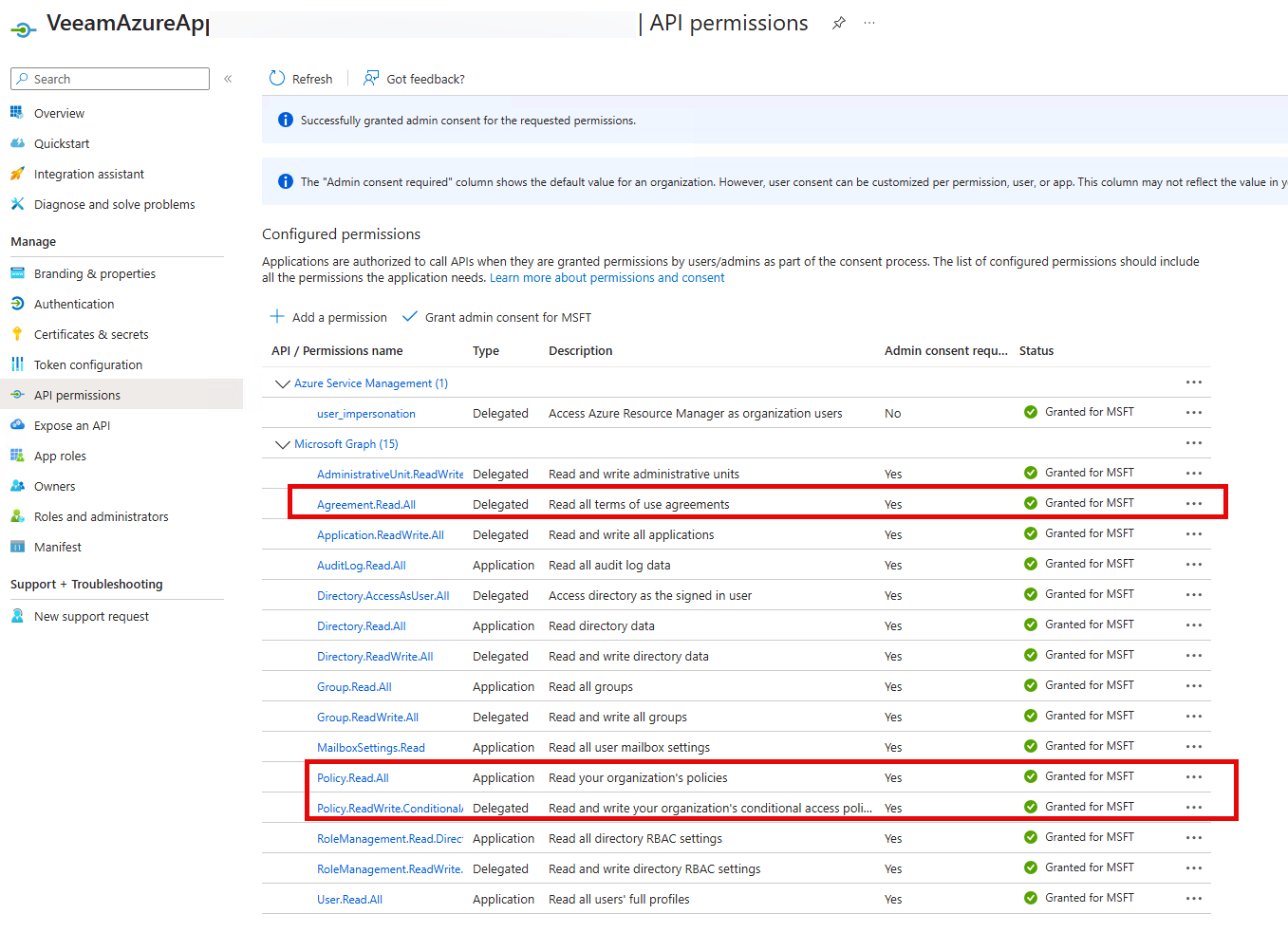1288x951 pixels.
Task: Pin the API permissions page
Action: (839, 24)
